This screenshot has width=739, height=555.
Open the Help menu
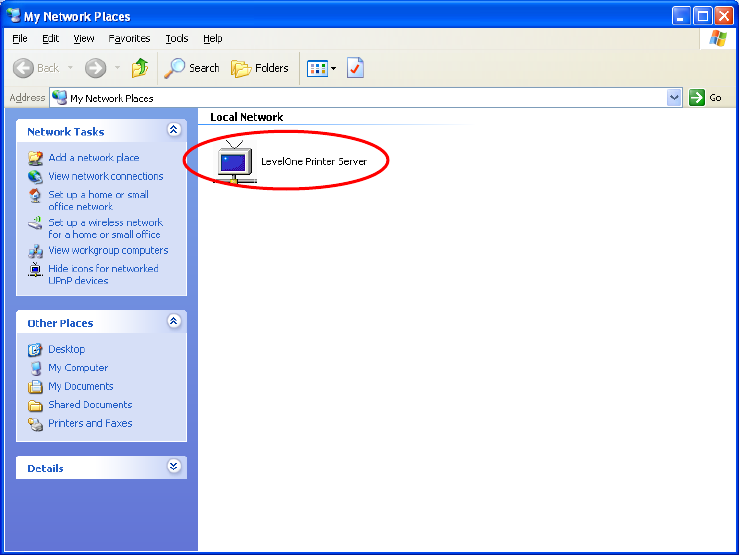tap(213, 39)
